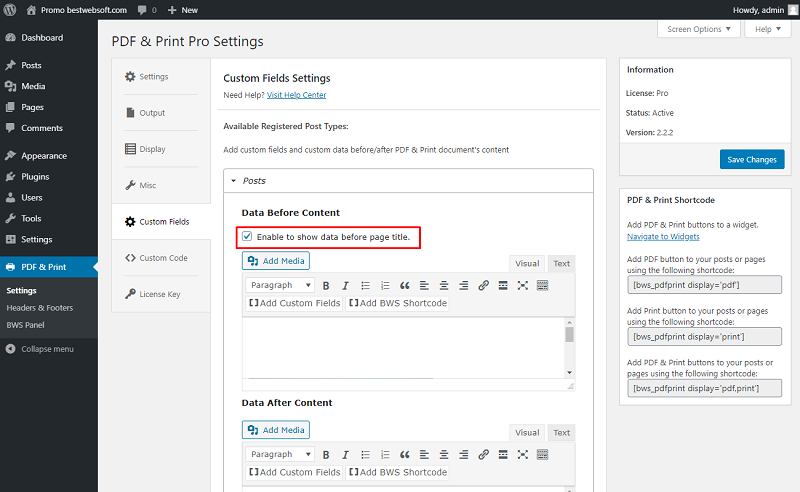The image size is (800, 492).
Task: Click Add BWS Shortcode in Data Before Content
Action: 398,303
